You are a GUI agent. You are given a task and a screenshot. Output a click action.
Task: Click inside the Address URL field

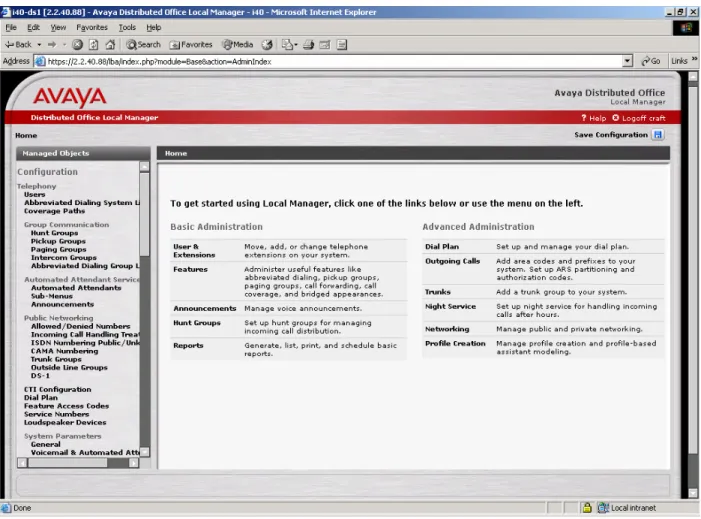pos(329,61)
